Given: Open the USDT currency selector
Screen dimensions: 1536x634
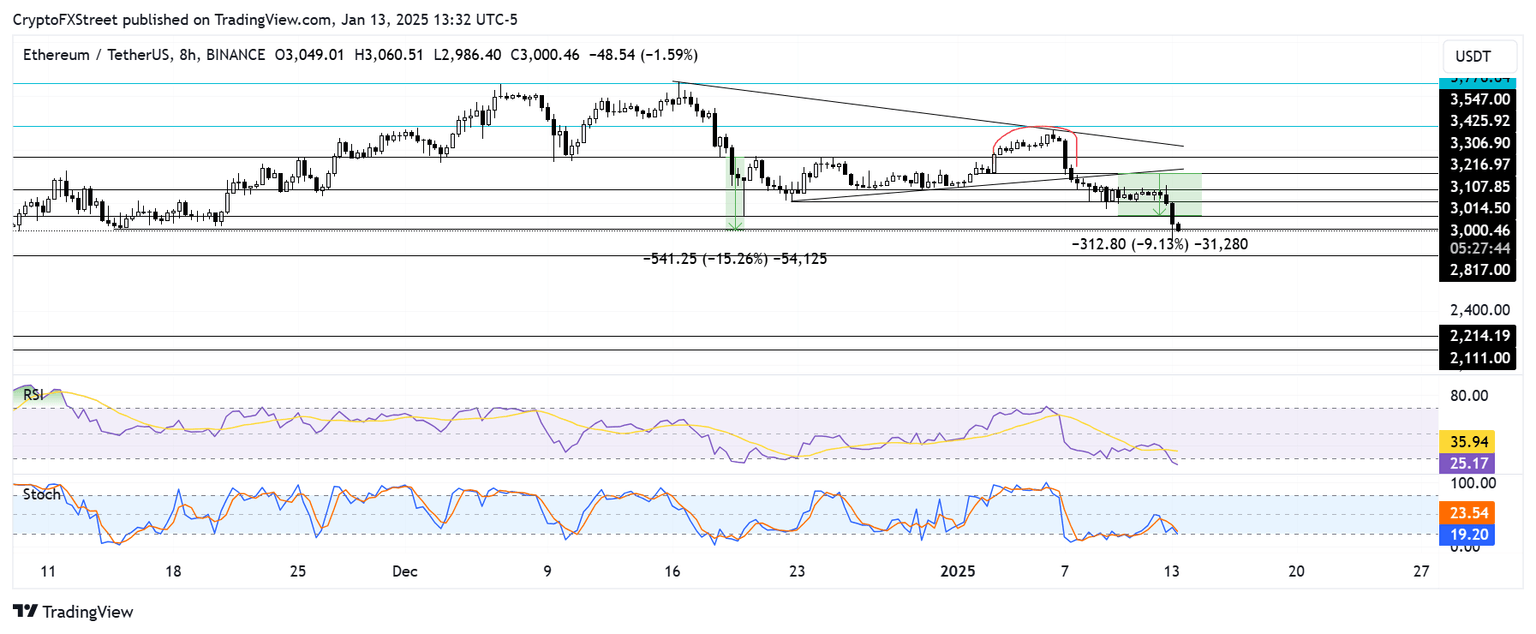Looking at the screenshot, I should (x=1472, y=56).
